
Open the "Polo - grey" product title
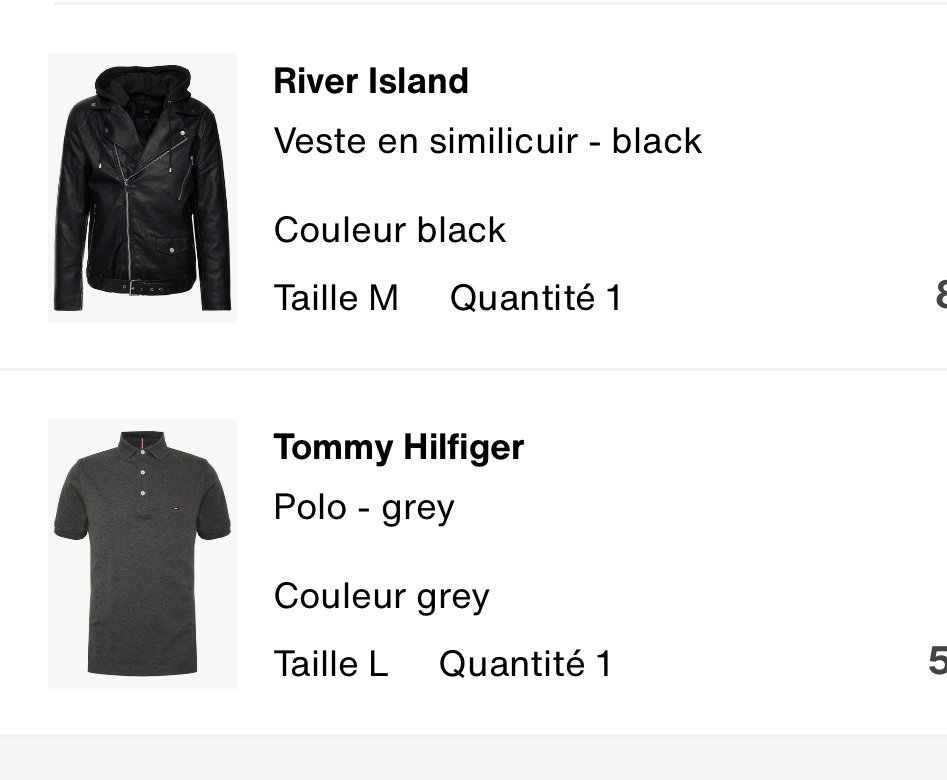coord(364,507)
